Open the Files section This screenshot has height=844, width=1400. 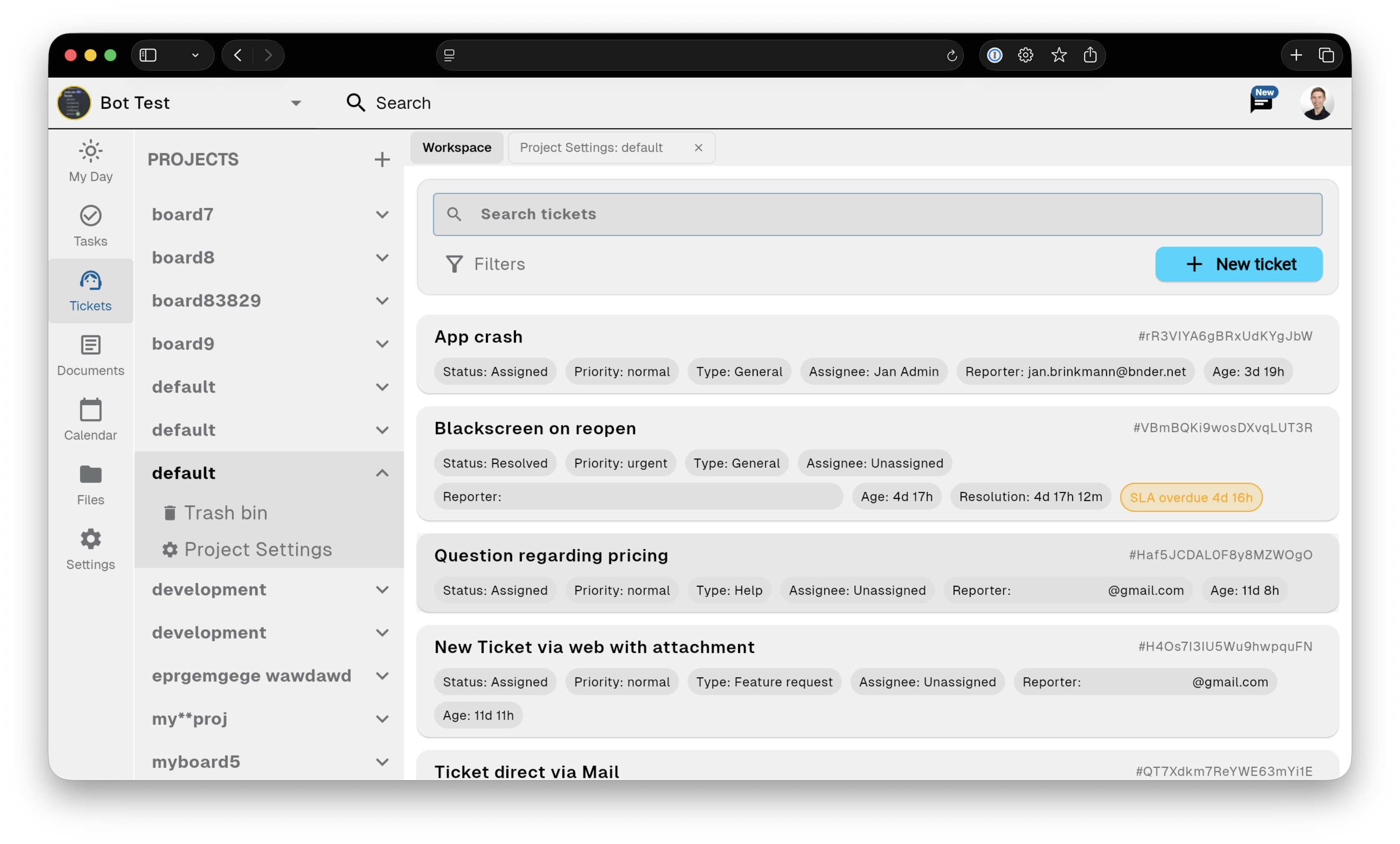[x=91, y=484]
